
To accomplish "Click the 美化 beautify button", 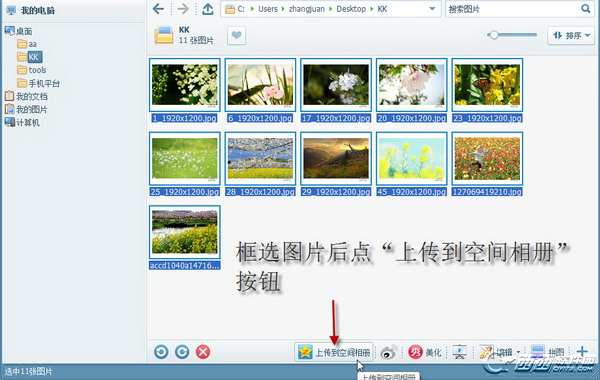I will click(425, 352).
